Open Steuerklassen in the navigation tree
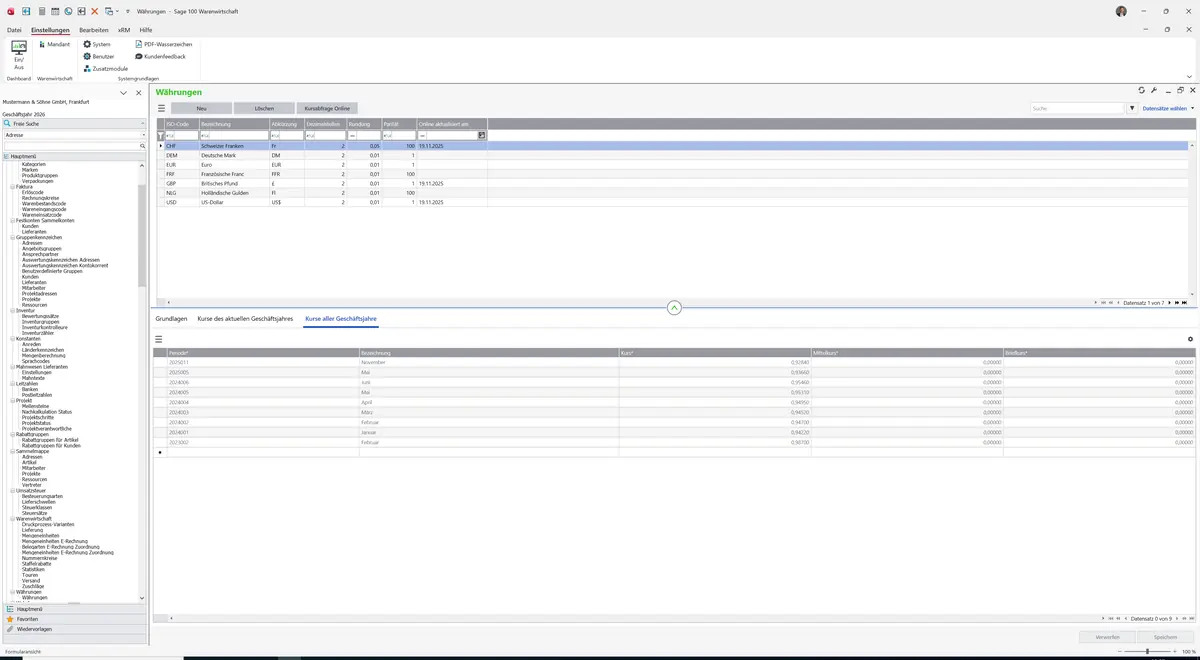Image resolution: width=1200 pixels, height=660 pixels. coord(37,507)
